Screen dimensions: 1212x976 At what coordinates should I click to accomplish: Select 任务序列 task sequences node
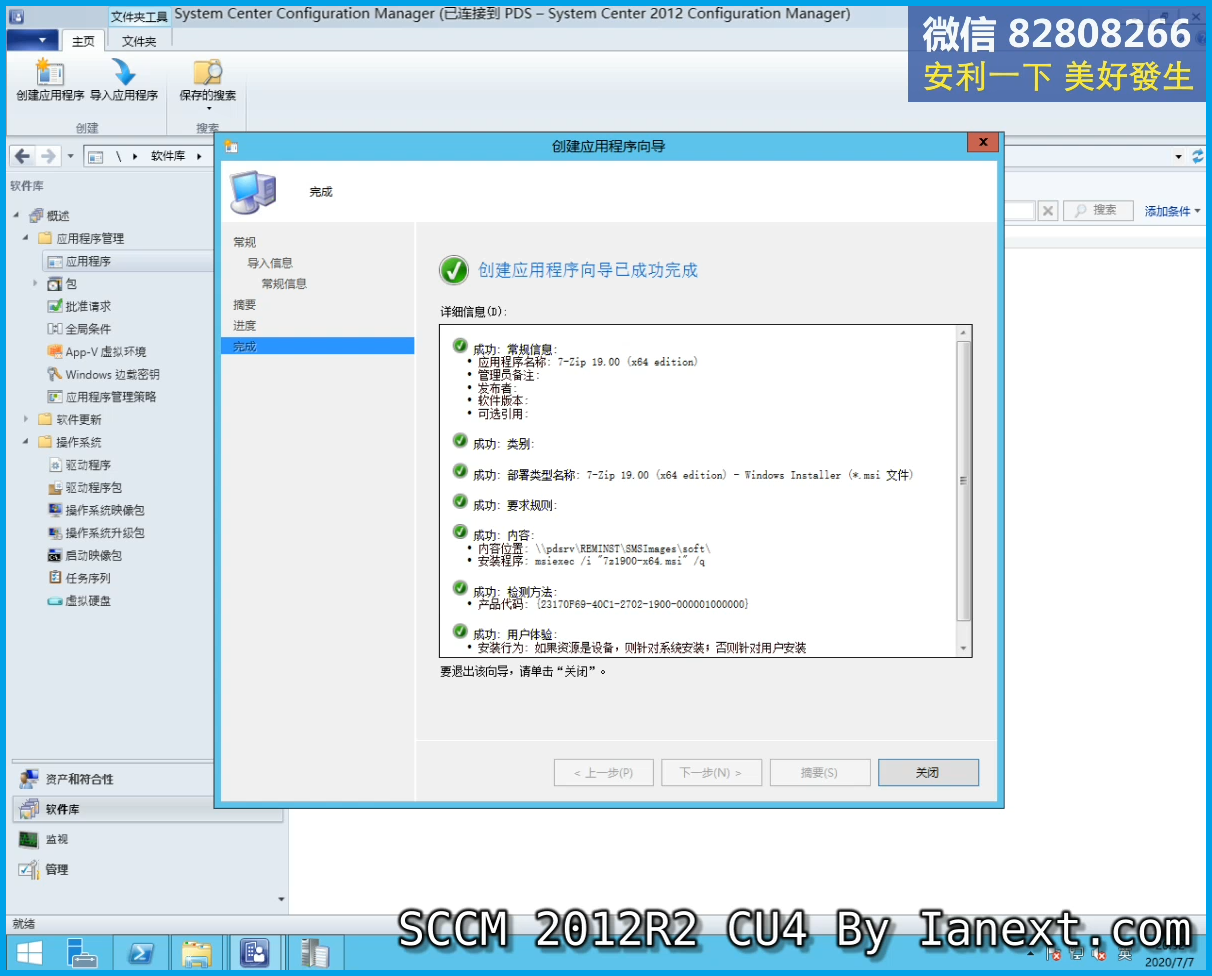pos(88,578)
